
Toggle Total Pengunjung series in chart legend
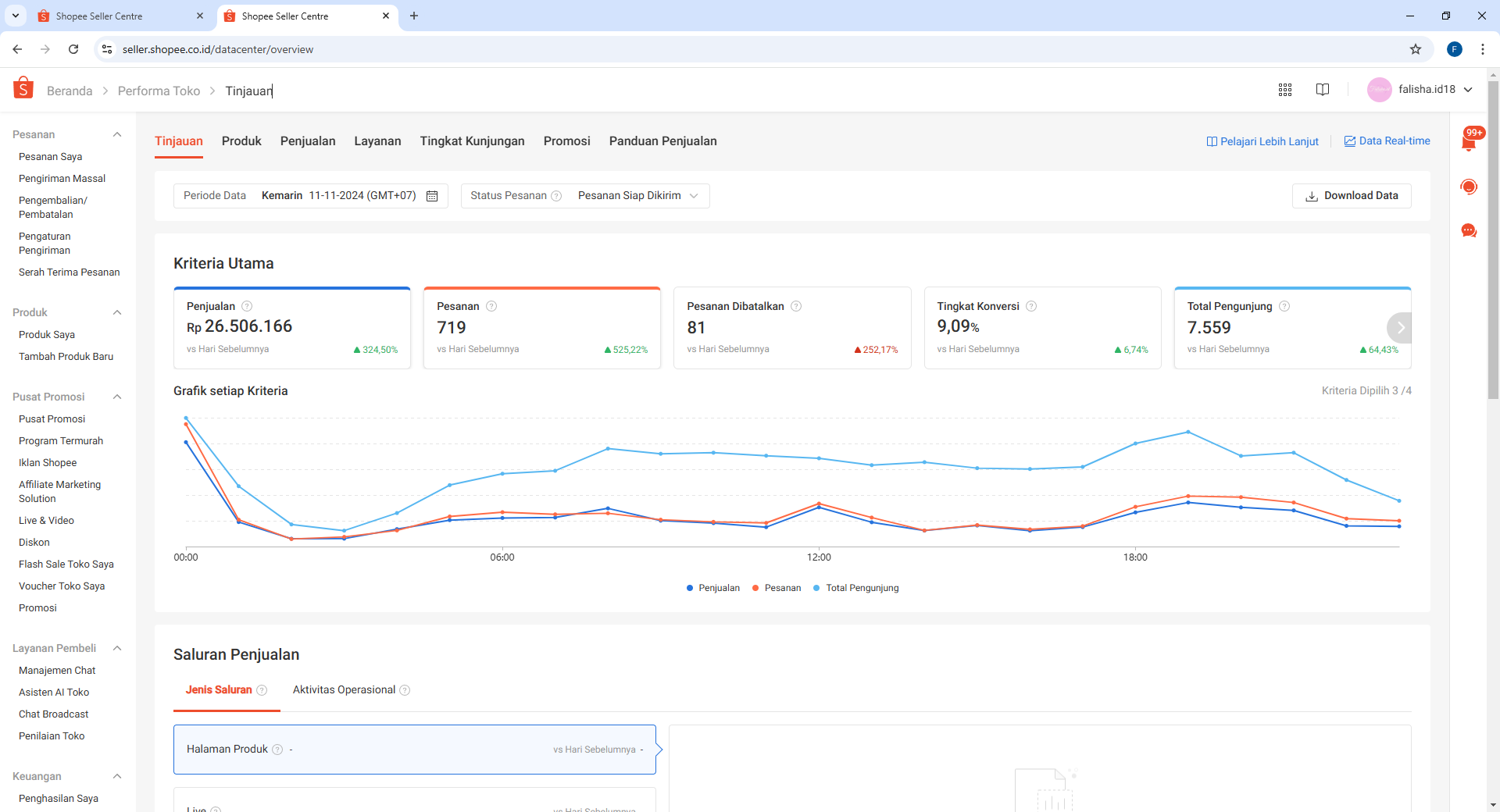(x=856, y=588)
